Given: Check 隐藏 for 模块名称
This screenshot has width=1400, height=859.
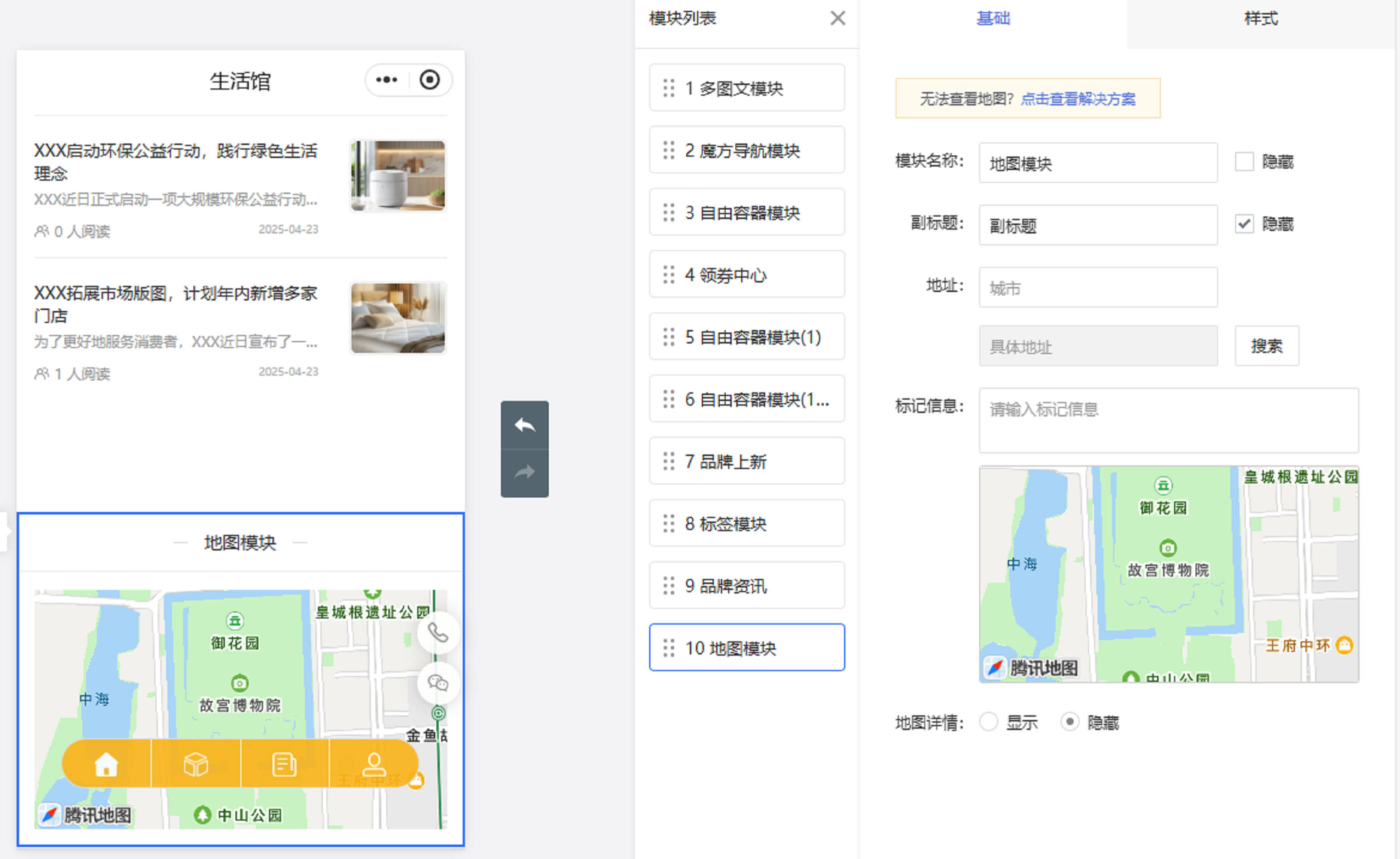Looking at the screenshot, I should point(1244,162).
